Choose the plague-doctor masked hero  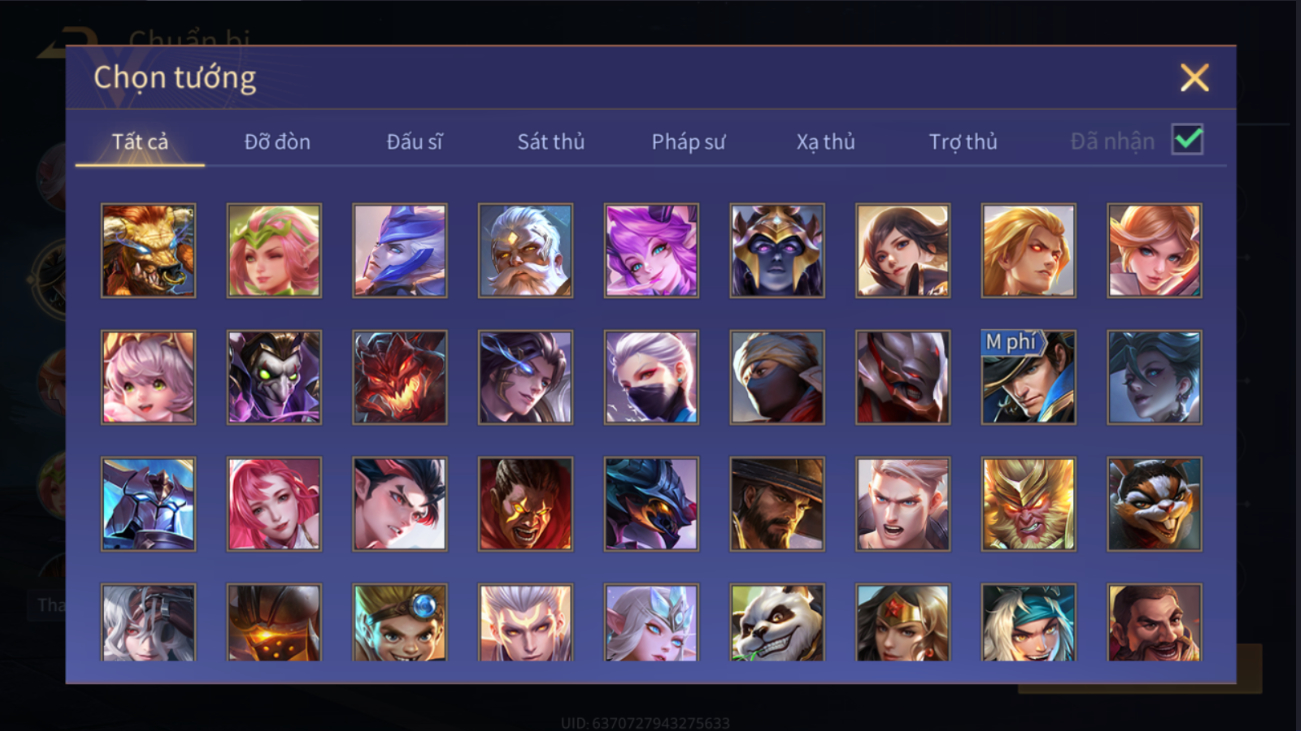tap(274, 377)
